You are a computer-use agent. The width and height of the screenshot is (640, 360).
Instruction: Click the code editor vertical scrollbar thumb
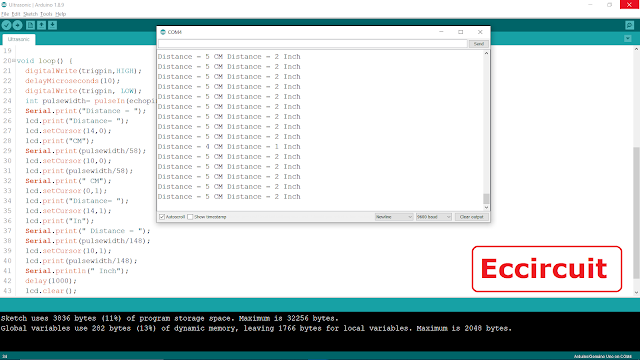click(636, 212)
